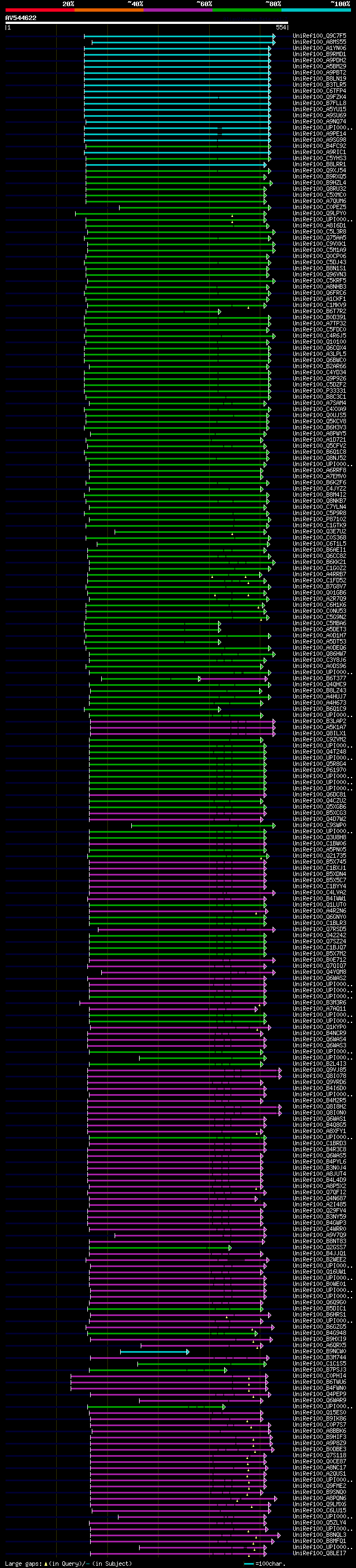The width and height of the screenshot is (356, 1568).
Task: Click the cyan ~100% identity legend bar
Action: (x=317, y=10)
